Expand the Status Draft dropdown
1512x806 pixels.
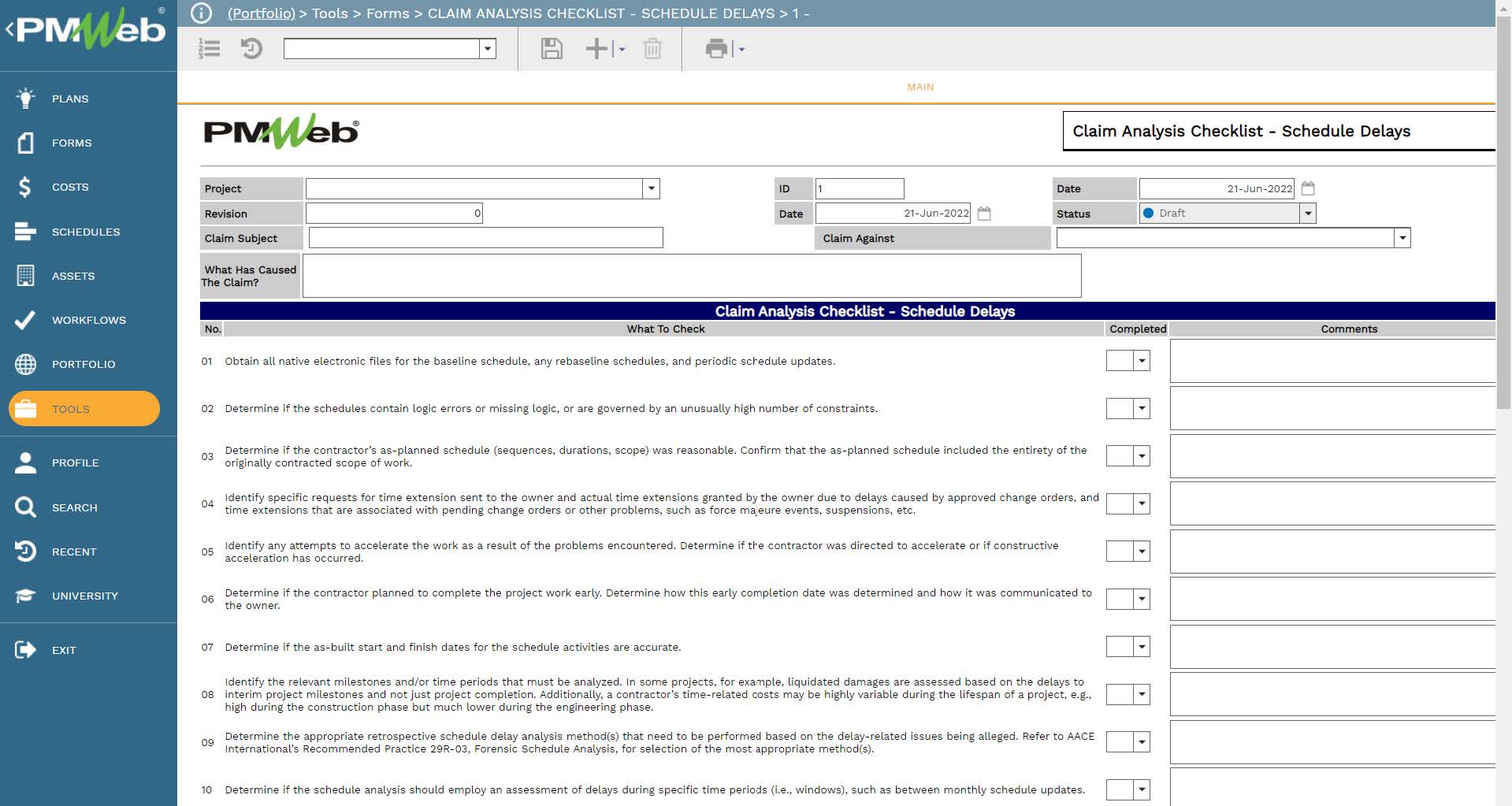[x=1308, y=213]
